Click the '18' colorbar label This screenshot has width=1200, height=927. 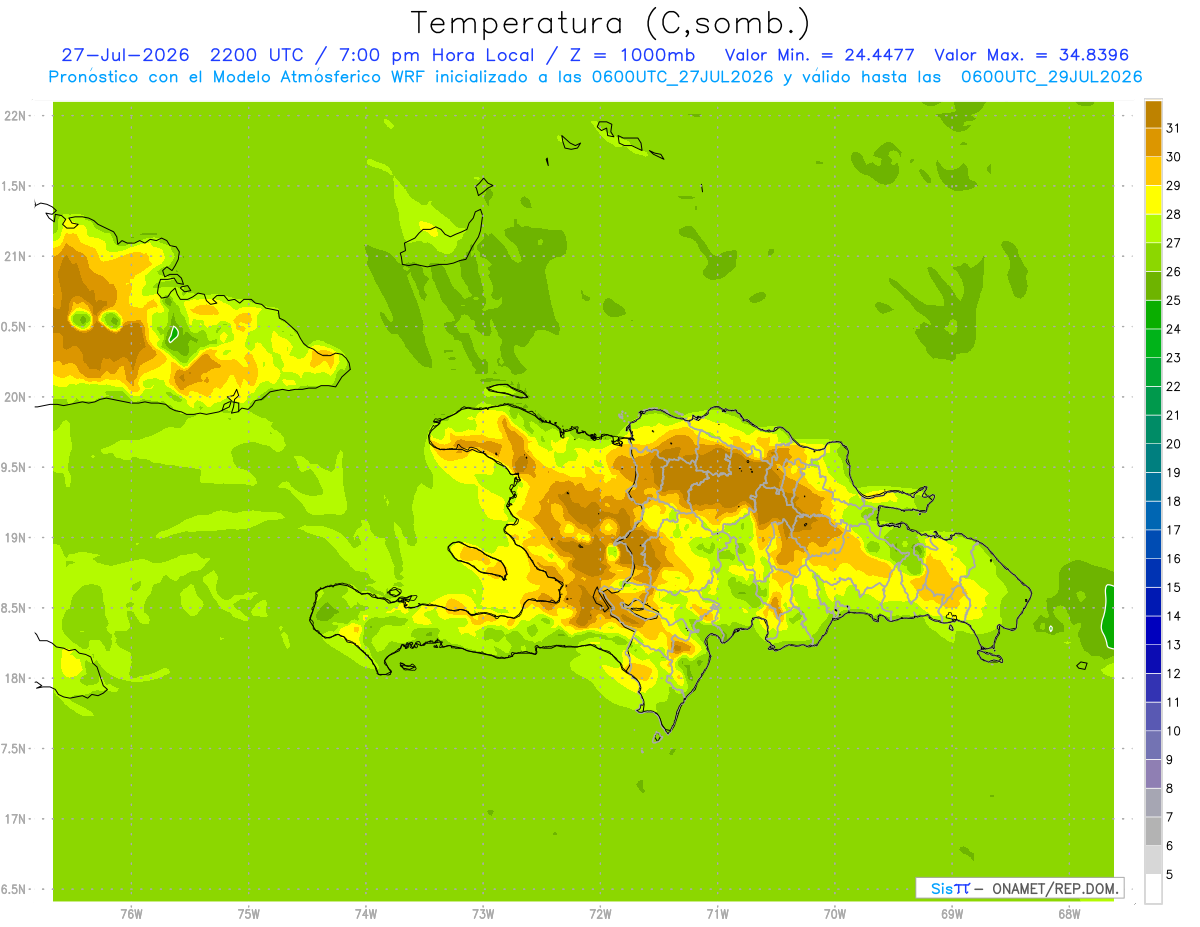(x=1173, y=501)
